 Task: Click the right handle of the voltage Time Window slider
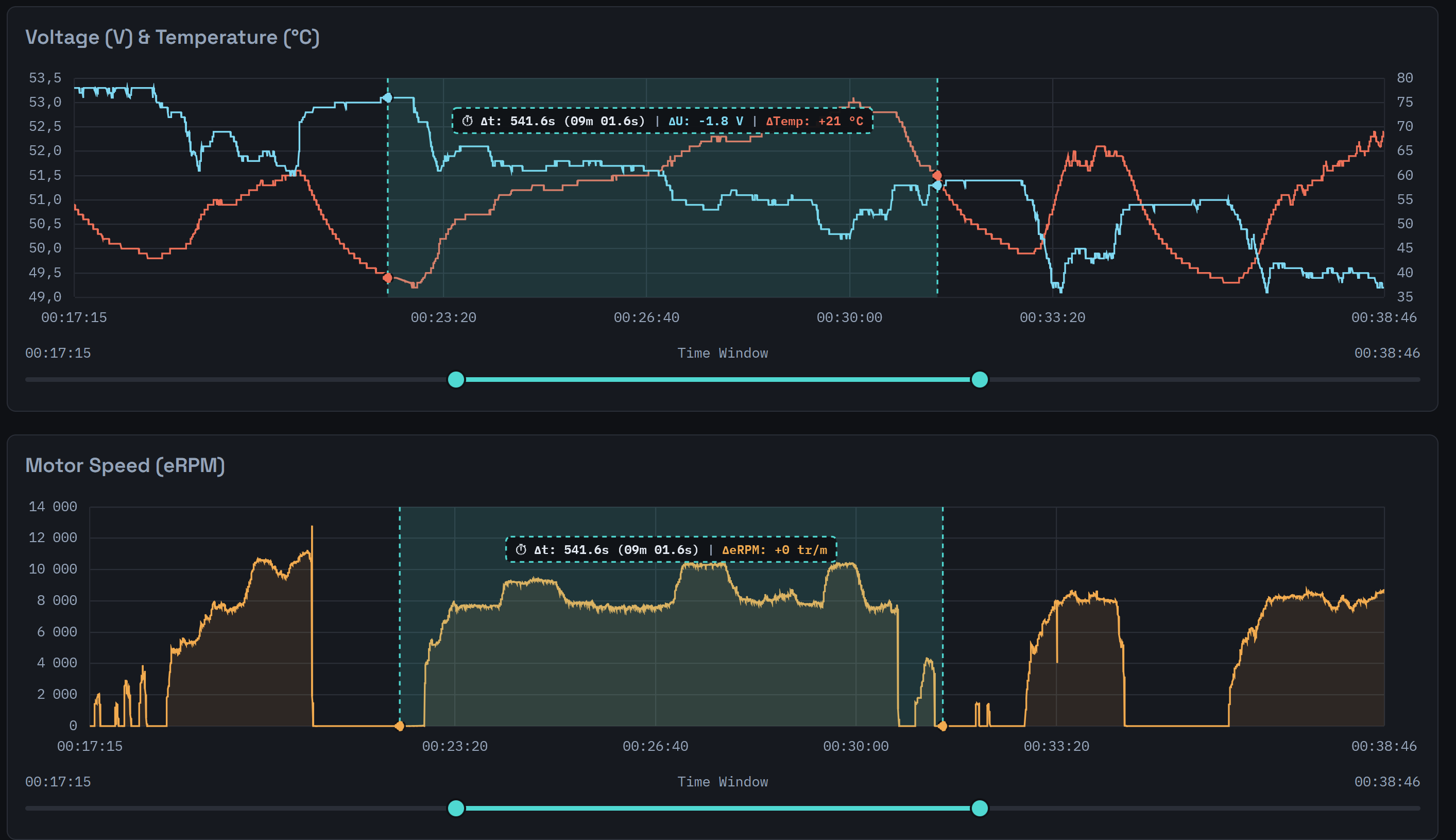[979, 380]
